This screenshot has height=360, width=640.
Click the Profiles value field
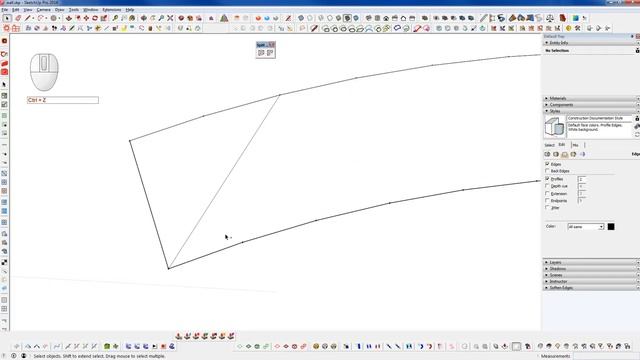click(582, 179)
